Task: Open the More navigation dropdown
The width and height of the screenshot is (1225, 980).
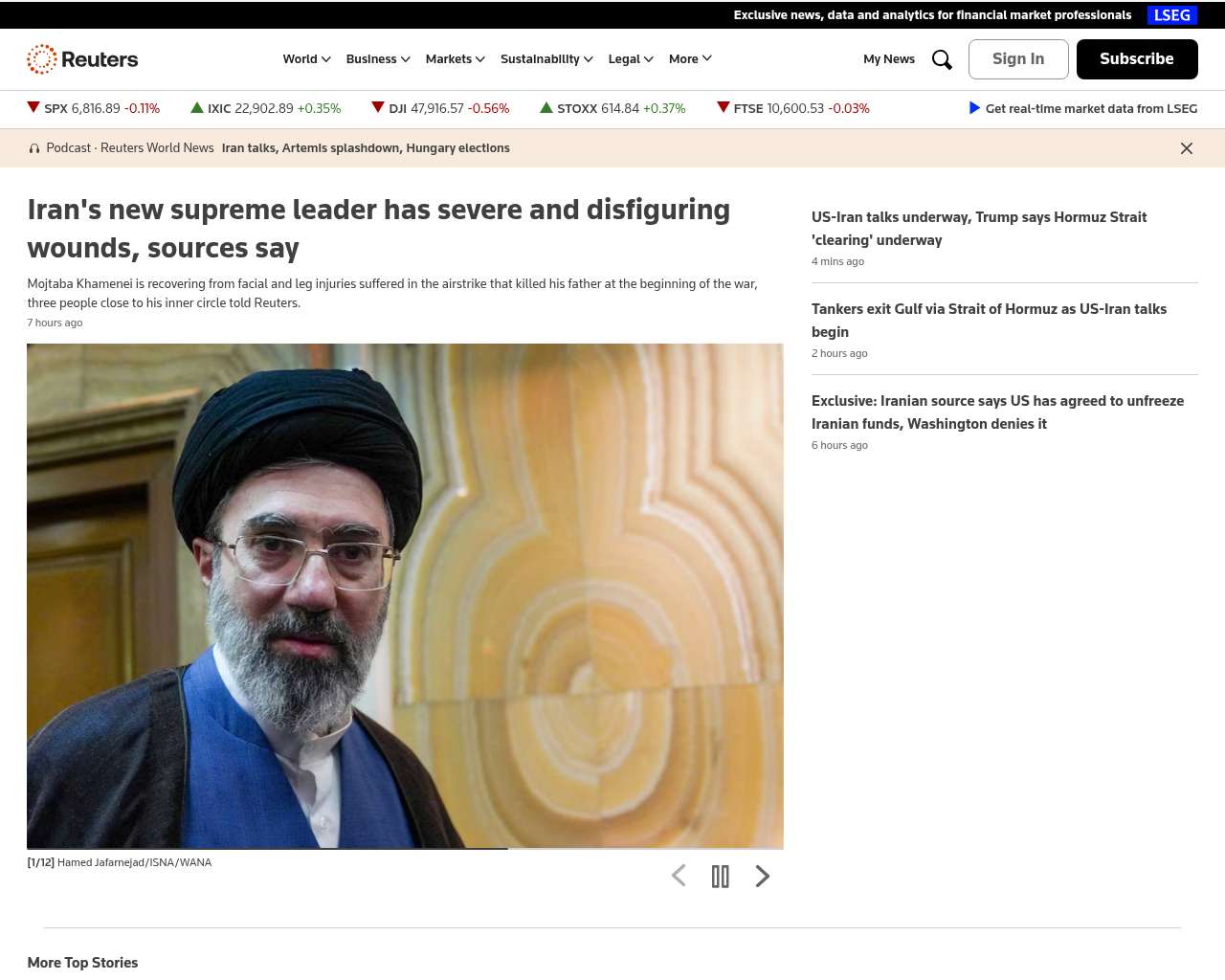Action: [x=690, y=59]
